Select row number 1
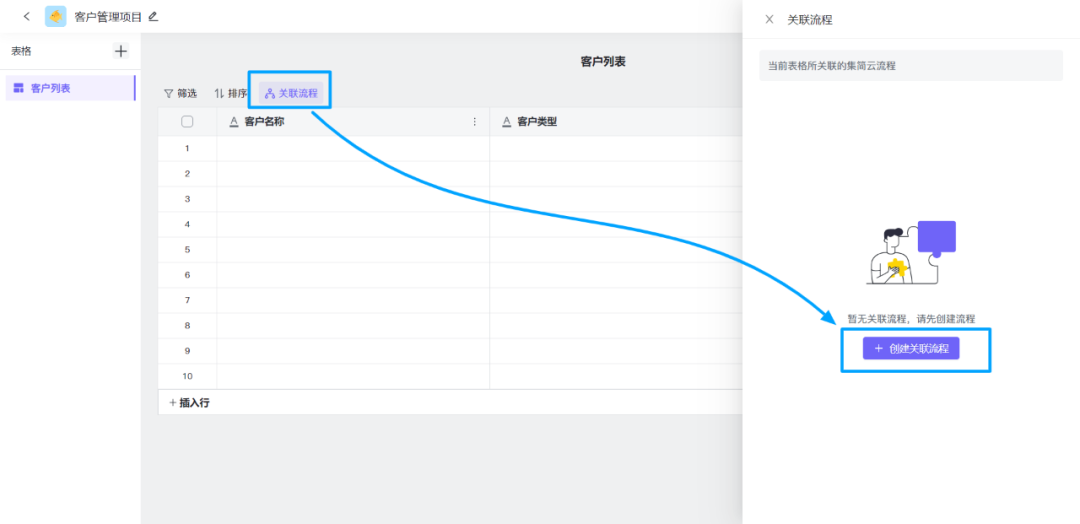The height and width of the screenshot is (524, 1080). click(x=187, y=149)
